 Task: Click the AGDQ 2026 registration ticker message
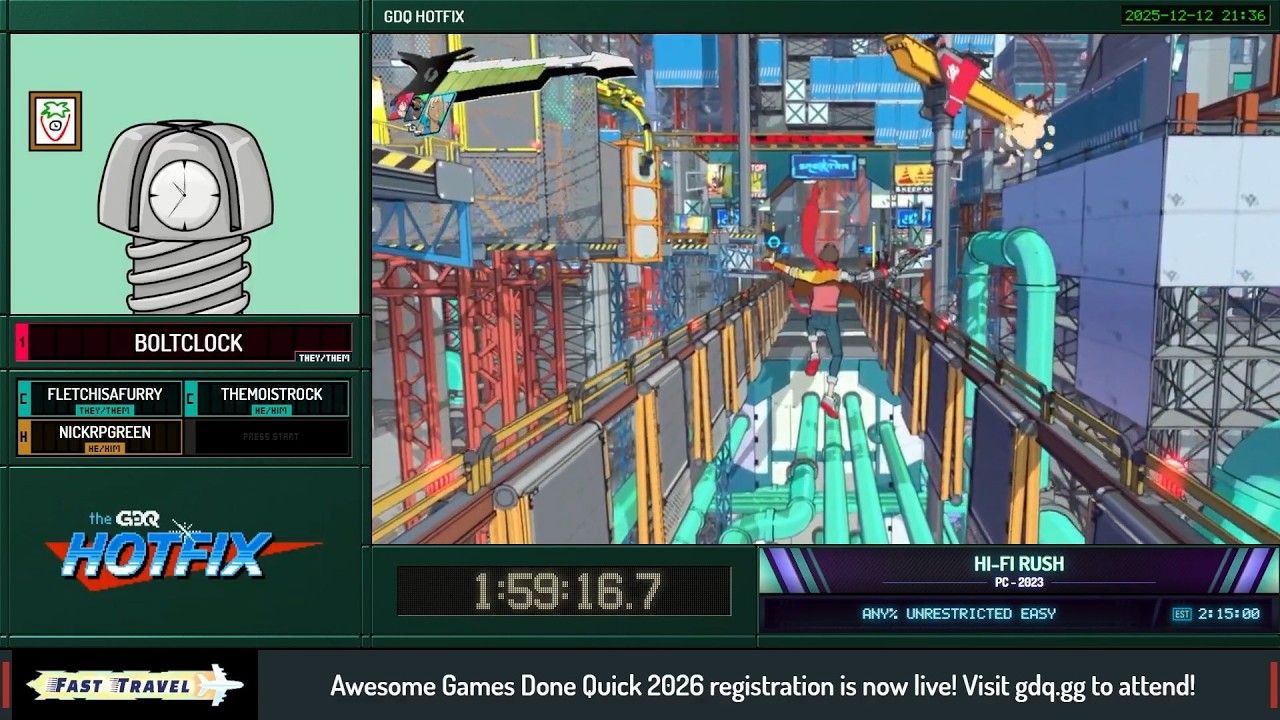coord(763,686)
